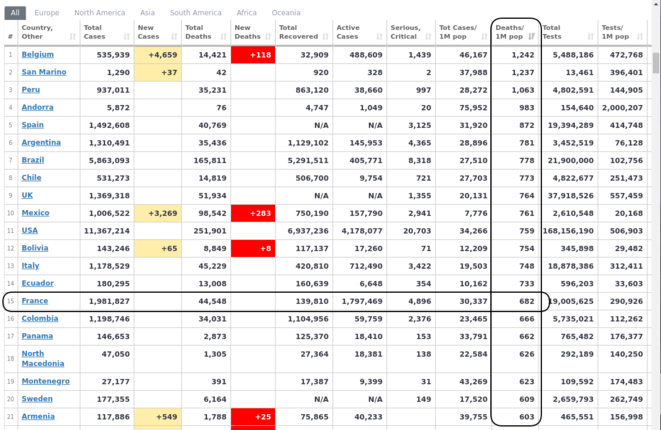Sort by Country column sort icon

click(x=73, y=37)
